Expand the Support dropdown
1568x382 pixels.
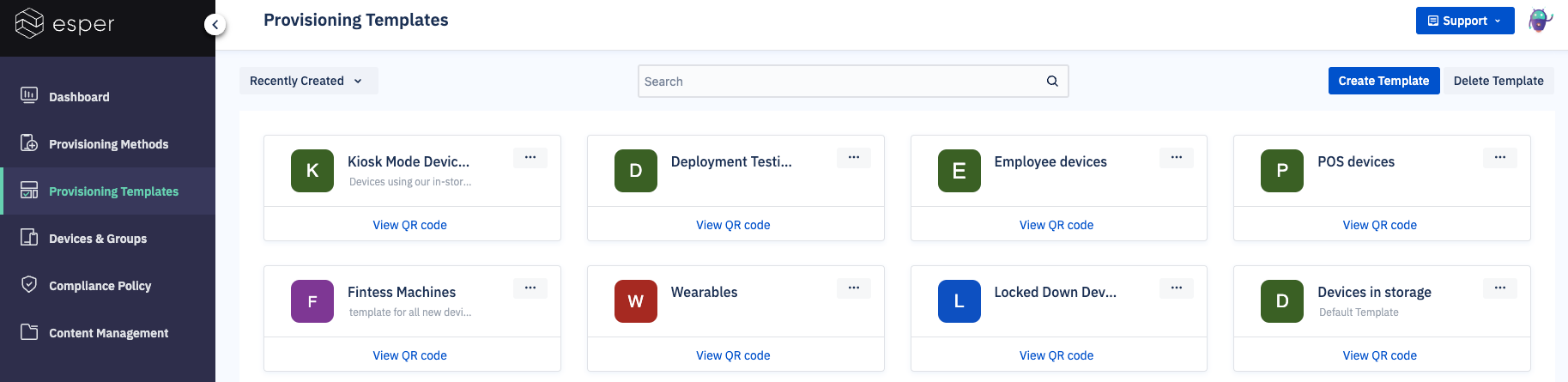[1465, 21]
